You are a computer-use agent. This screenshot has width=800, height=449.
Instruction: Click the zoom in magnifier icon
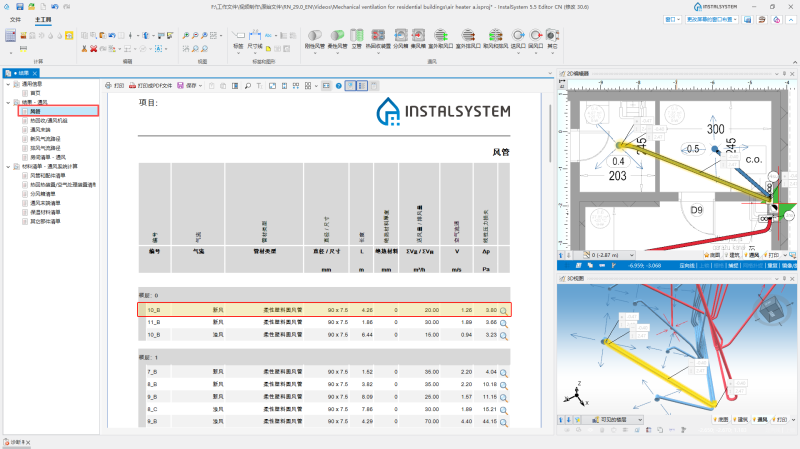pyautogui.click(x=186, y=35)
